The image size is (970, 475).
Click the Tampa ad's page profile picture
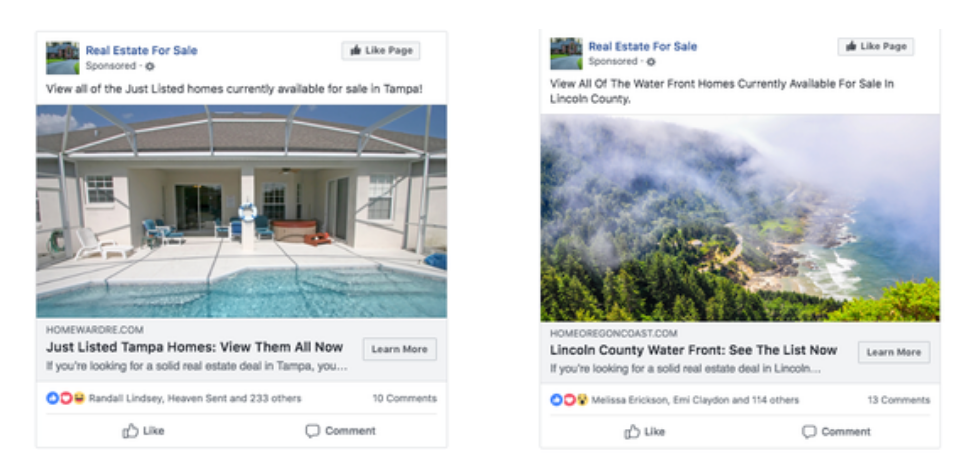coord(62,58)
